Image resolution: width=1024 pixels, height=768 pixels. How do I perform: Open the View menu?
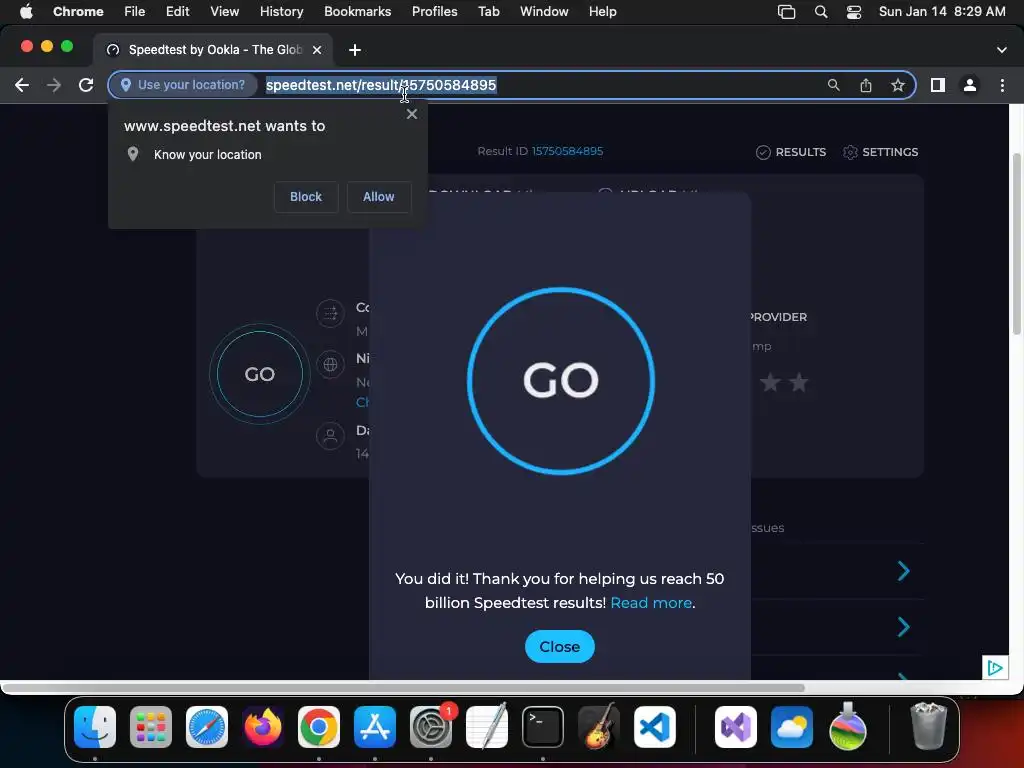224,12
